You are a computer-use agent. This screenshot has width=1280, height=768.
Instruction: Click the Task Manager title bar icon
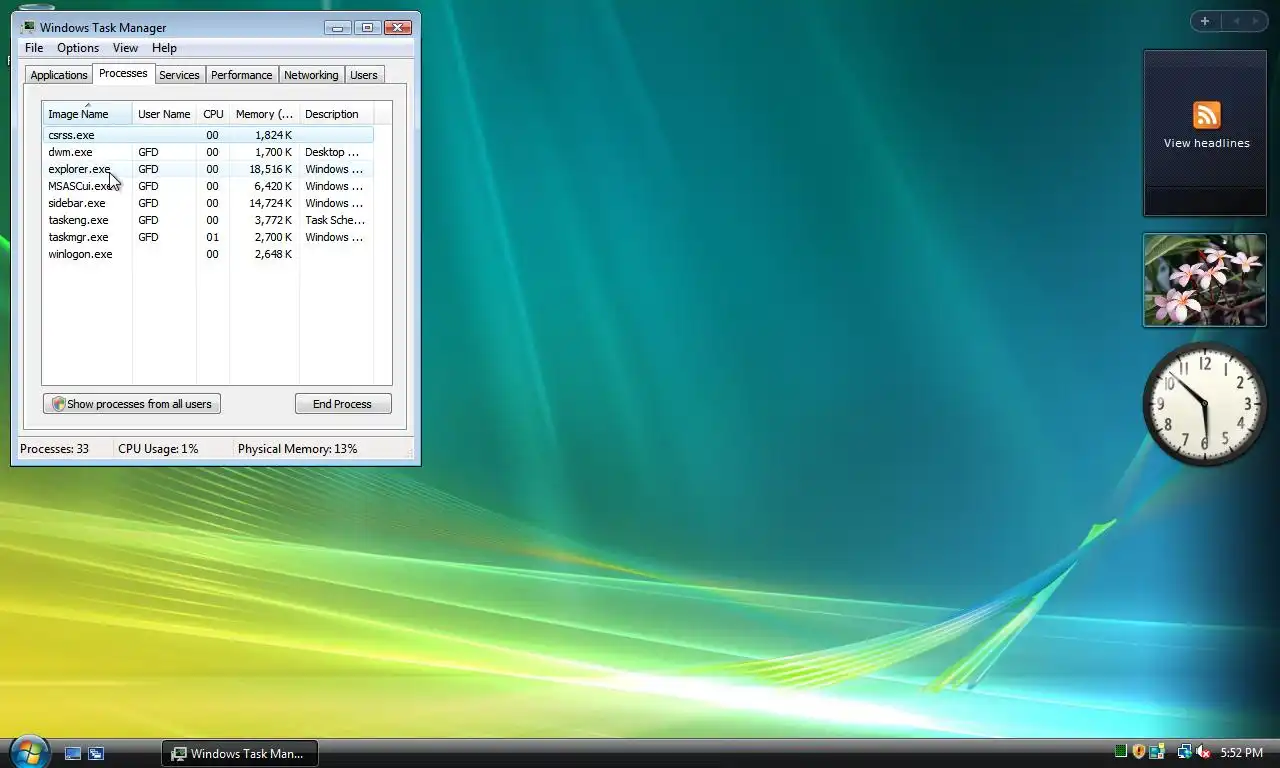[x=28, y=27]
